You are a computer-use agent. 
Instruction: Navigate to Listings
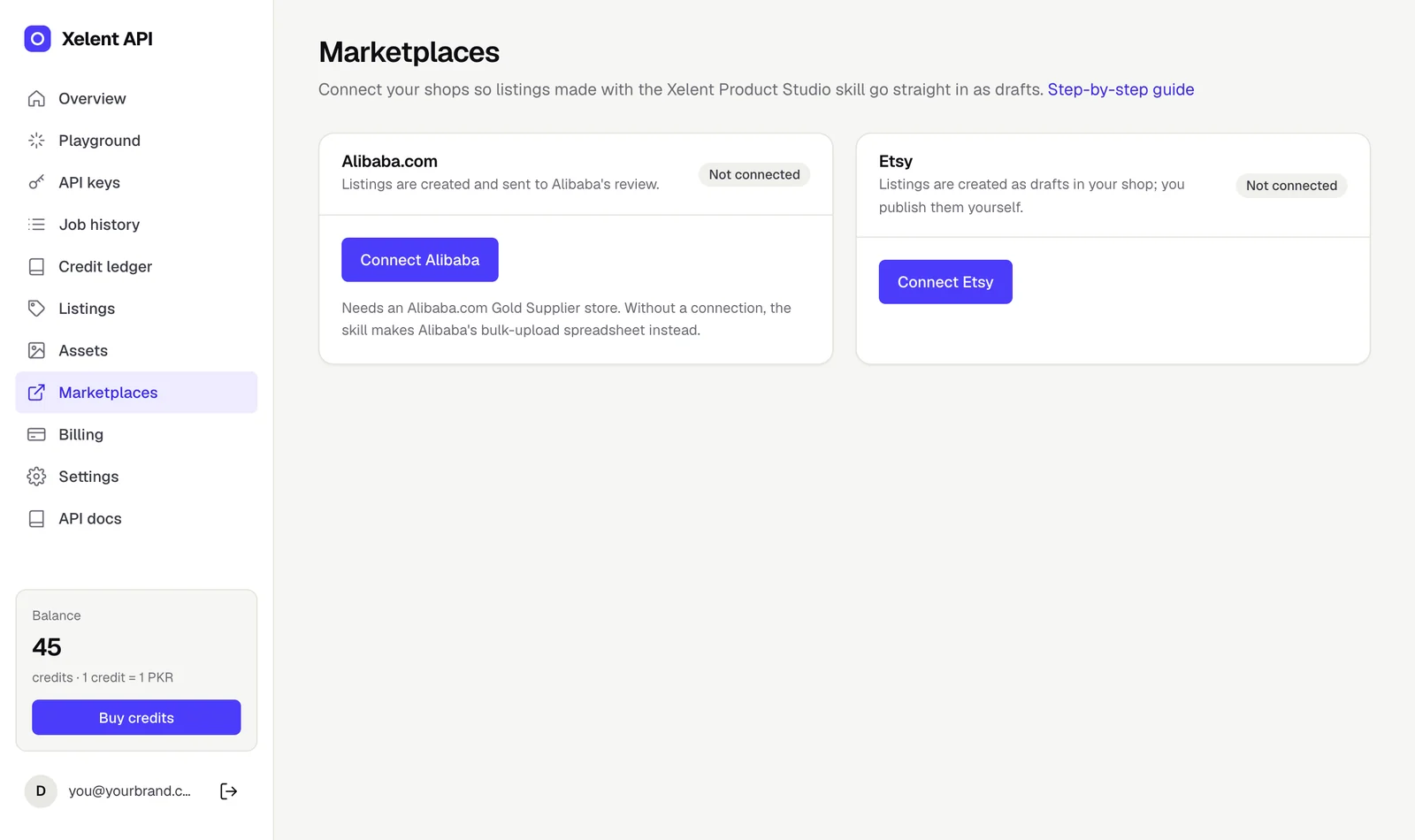point(136,309)
